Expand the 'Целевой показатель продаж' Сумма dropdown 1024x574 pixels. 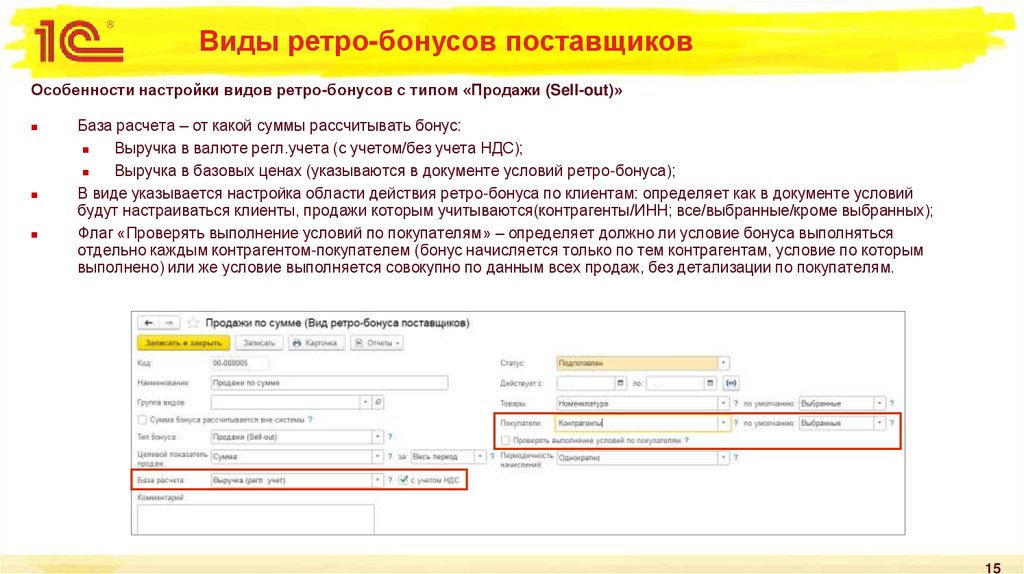tap(377, 456)
